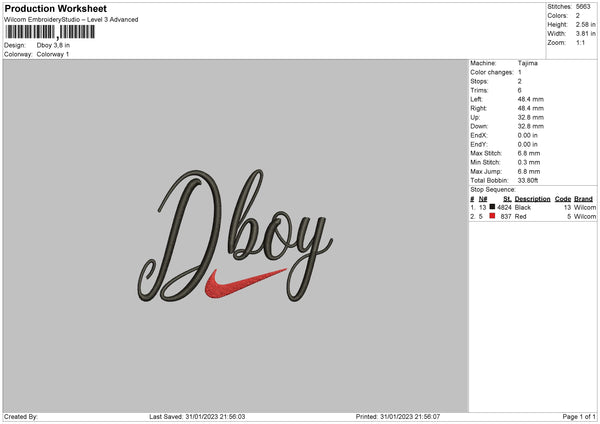Click the 'Red' description in row 2
This screenshot has width=600, height=424.
(x=520, y=217)
